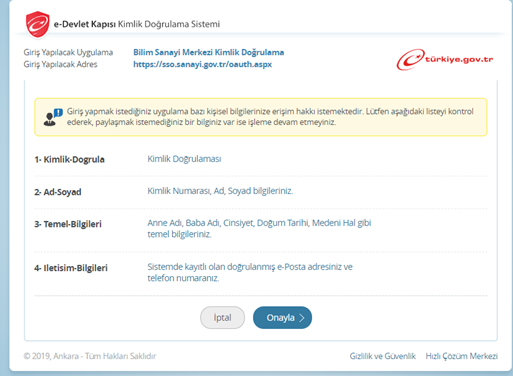513x376 pixels.
Task: Click the 3- Temel-Bilgileri row label
Action: [68, 224]
